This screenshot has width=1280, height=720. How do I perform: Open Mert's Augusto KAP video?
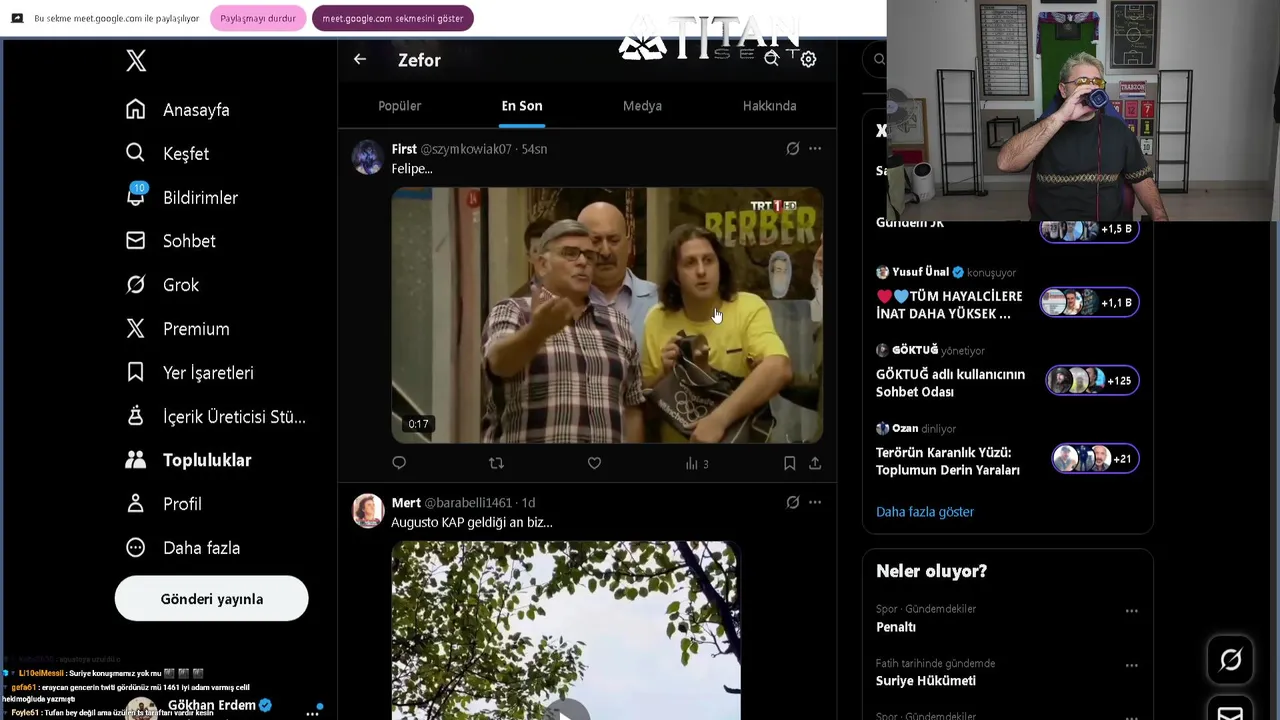click(x=565, y=630)
